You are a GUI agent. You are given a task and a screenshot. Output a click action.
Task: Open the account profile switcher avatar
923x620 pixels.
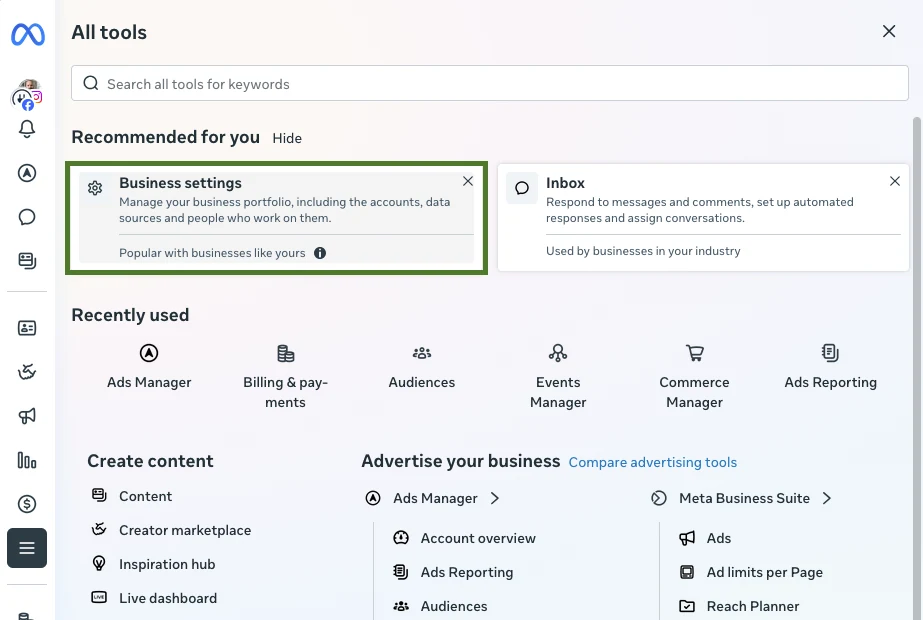27,94
